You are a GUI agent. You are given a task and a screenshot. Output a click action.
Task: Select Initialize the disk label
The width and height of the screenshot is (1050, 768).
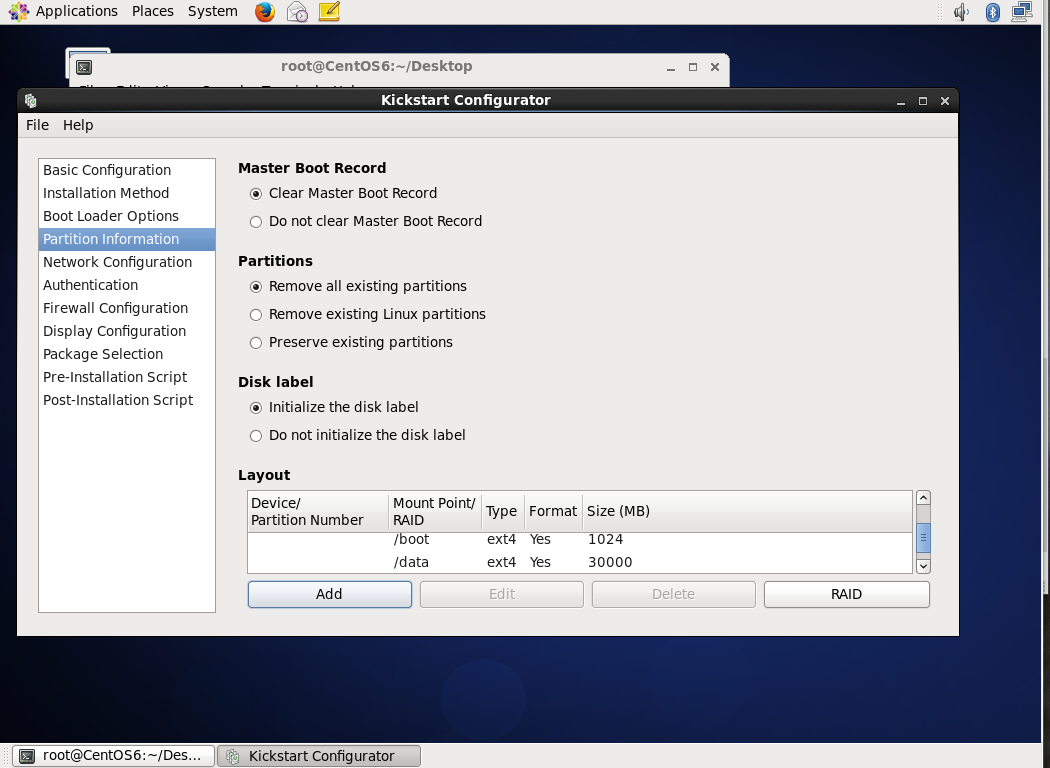(x=334, y=408)
